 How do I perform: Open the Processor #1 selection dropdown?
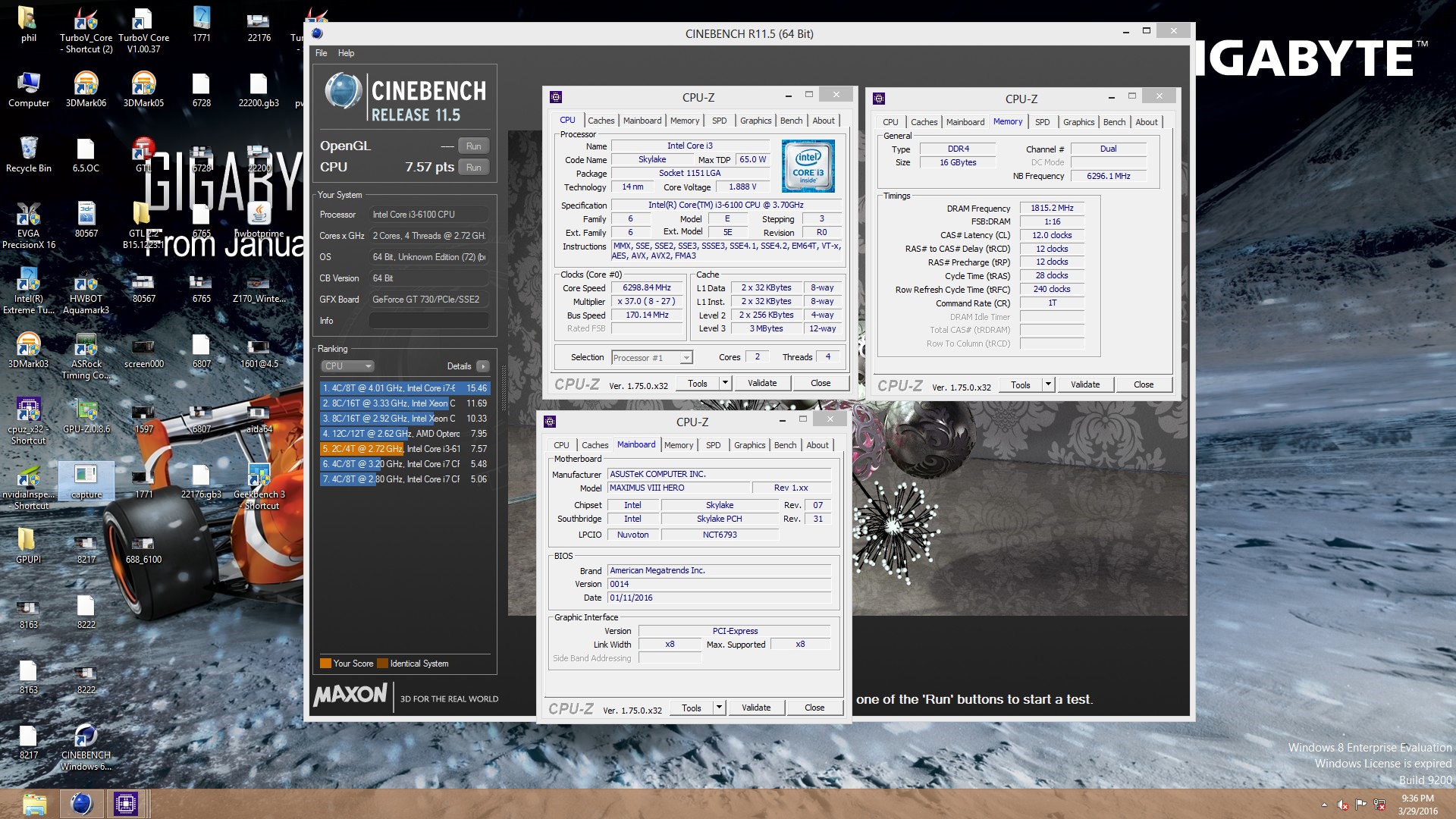tap(652, 357)
